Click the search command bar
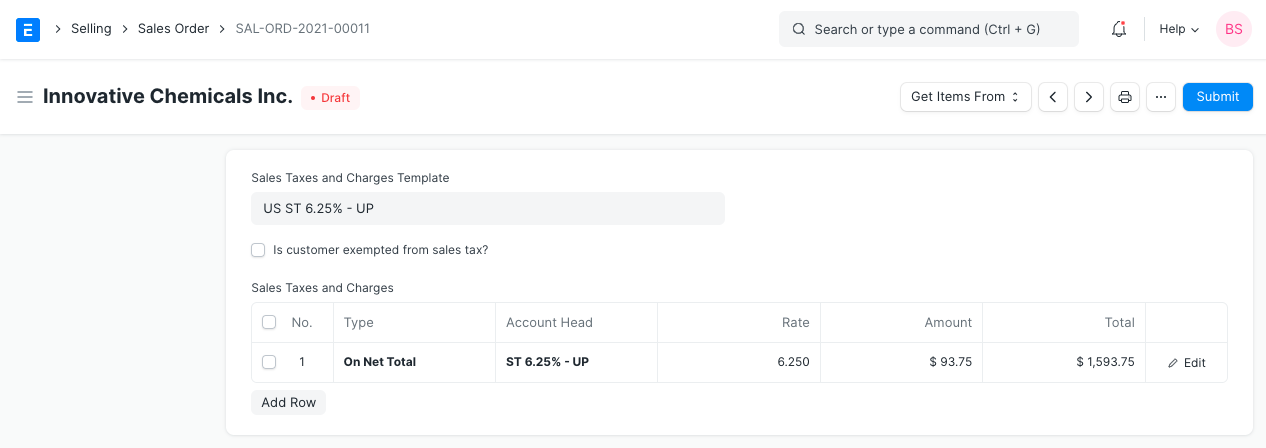This screenshot has width=1266, height=448. click(928, 30)
